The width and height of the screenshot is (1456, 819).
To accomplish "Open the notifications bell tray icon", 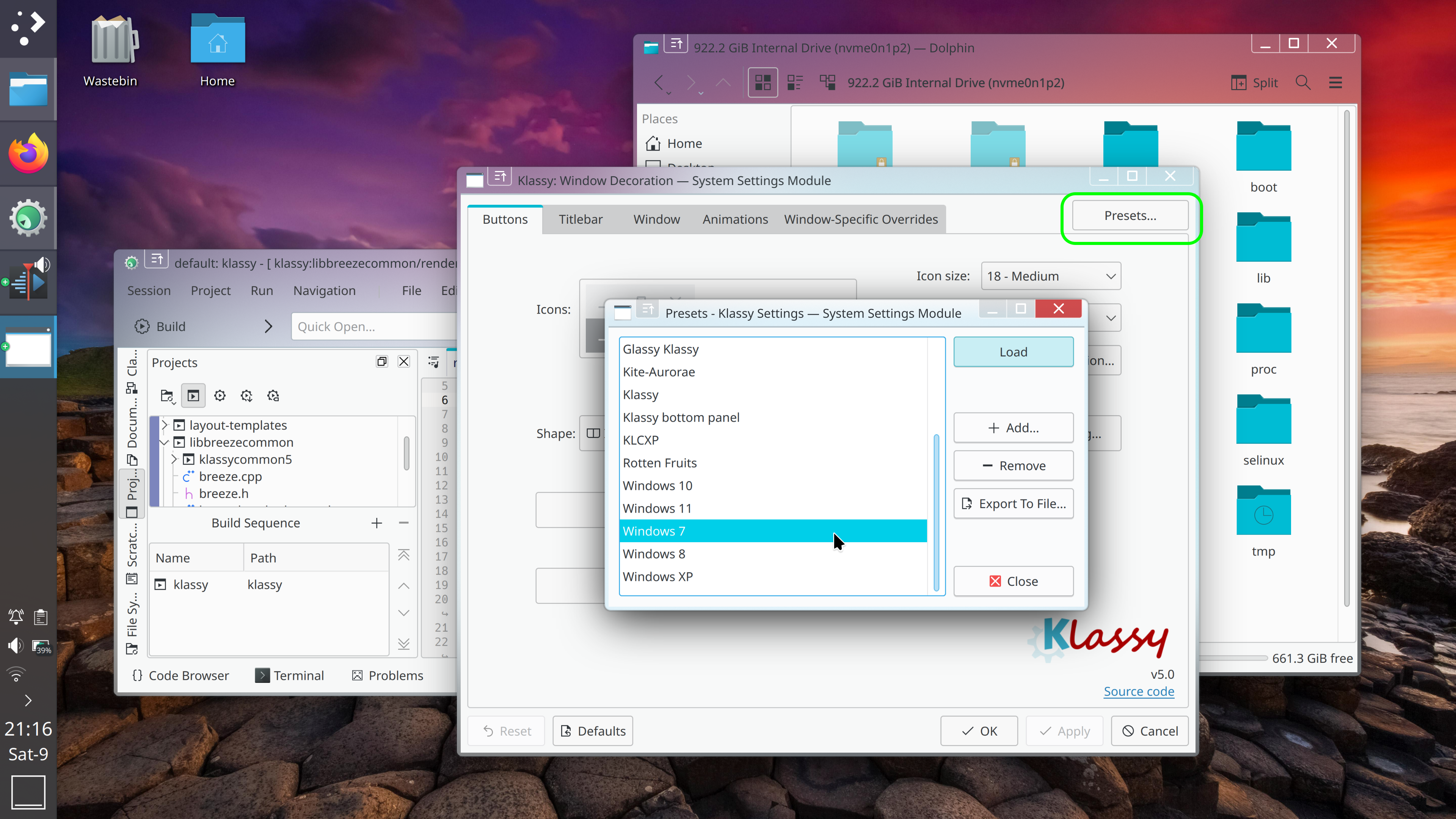I will [16, 617].
